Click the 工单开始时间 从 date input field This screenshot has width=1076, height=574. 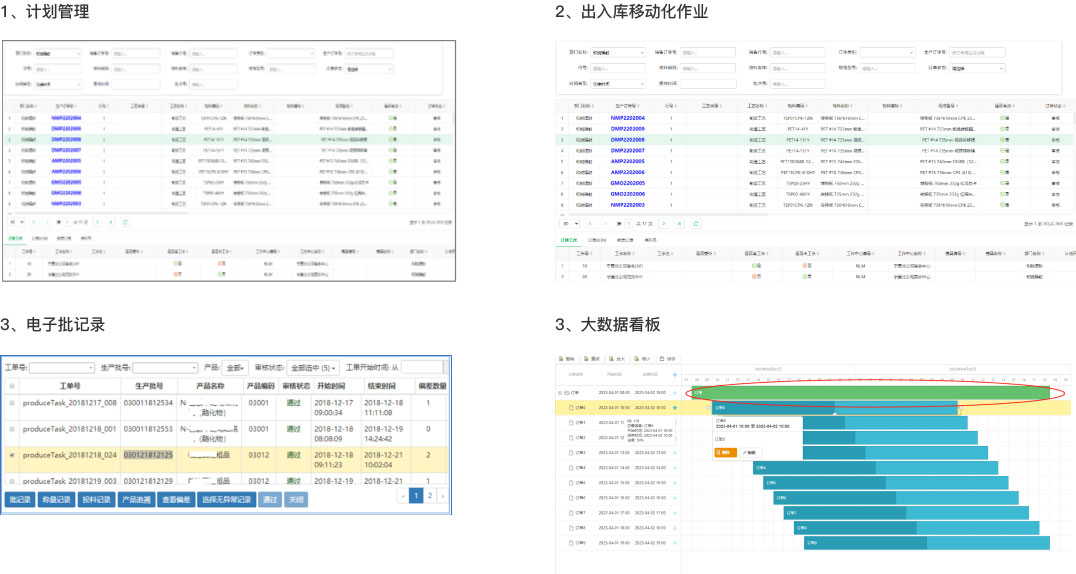[423, 367]
